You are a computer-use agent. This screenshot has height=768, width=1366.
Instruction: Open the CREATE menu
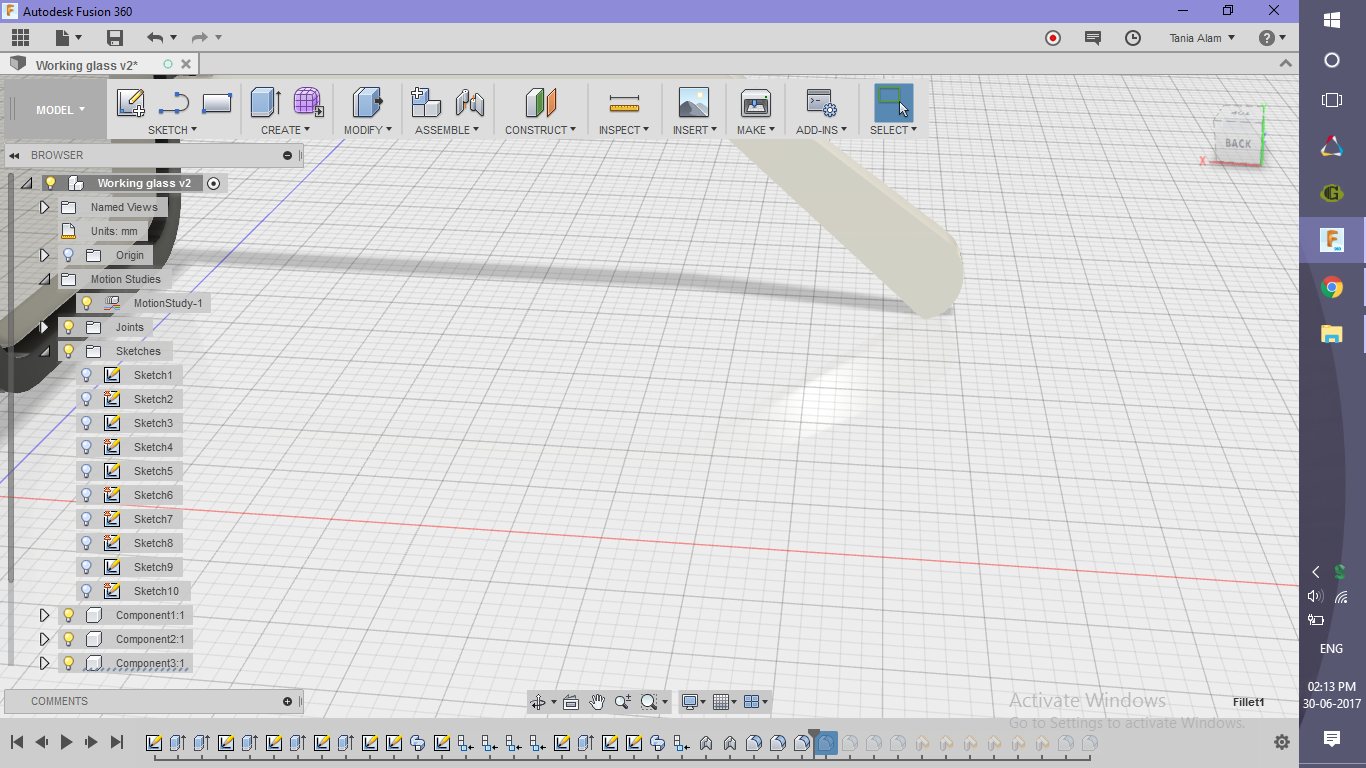[285, 130]
